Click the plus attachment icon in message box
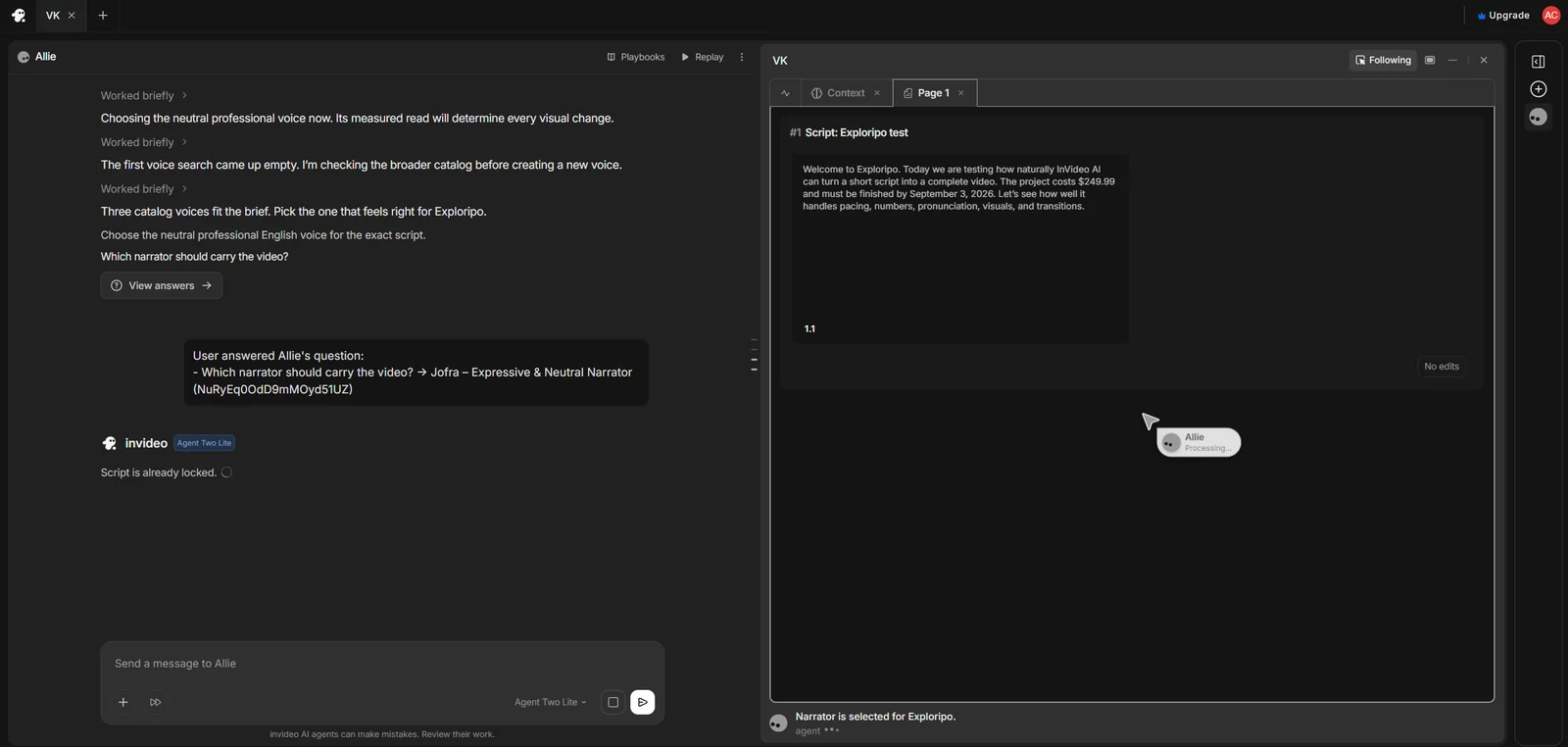The width and height of the screenshot is (1568, 747). (x=123, y=702)
